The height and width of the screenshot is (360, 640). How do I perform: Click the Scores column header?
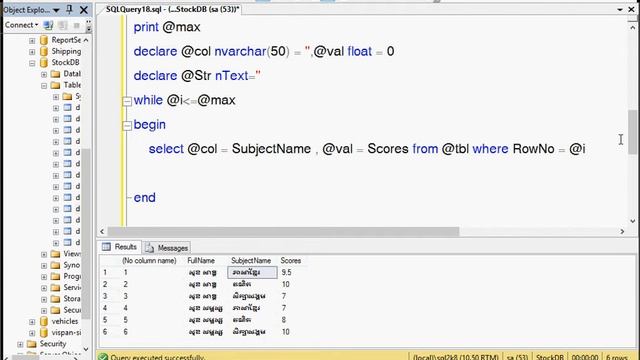coord(291,260)
